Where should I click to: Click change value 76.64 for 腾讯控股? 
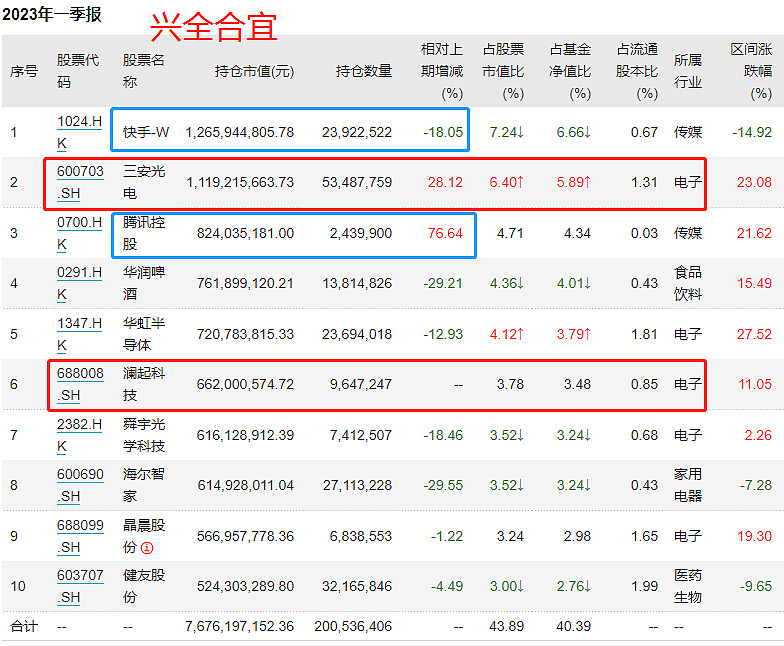[x=445, y=233]
